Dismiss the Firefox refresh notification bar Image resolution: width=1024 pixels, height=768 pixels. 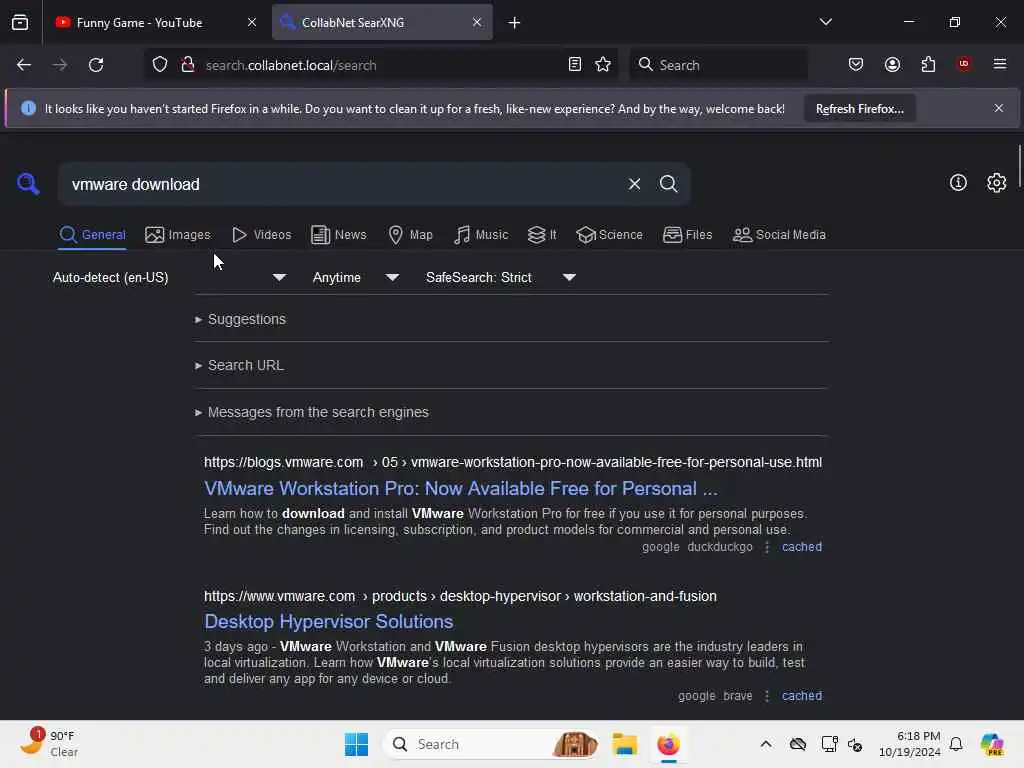(999, 108)
